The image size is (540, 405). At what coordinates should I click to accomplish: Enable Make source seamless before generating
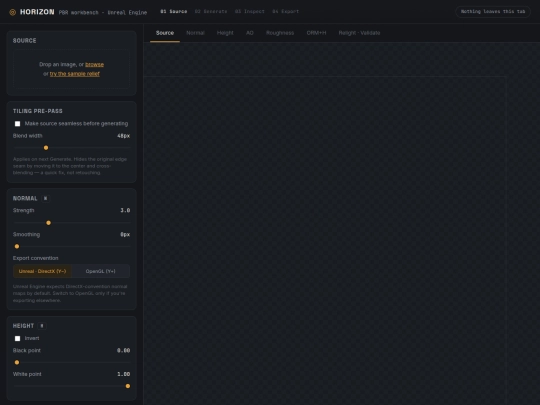coord(18,124)
